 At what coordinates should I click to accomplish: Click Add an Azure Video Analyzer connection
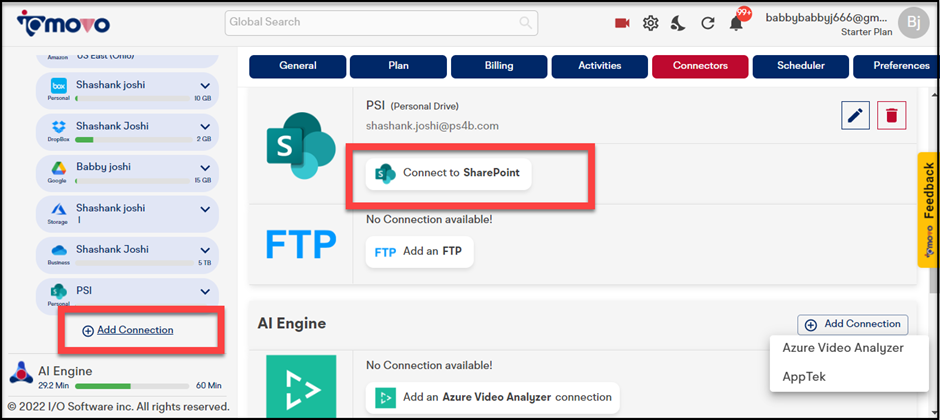tap(493, 397)
